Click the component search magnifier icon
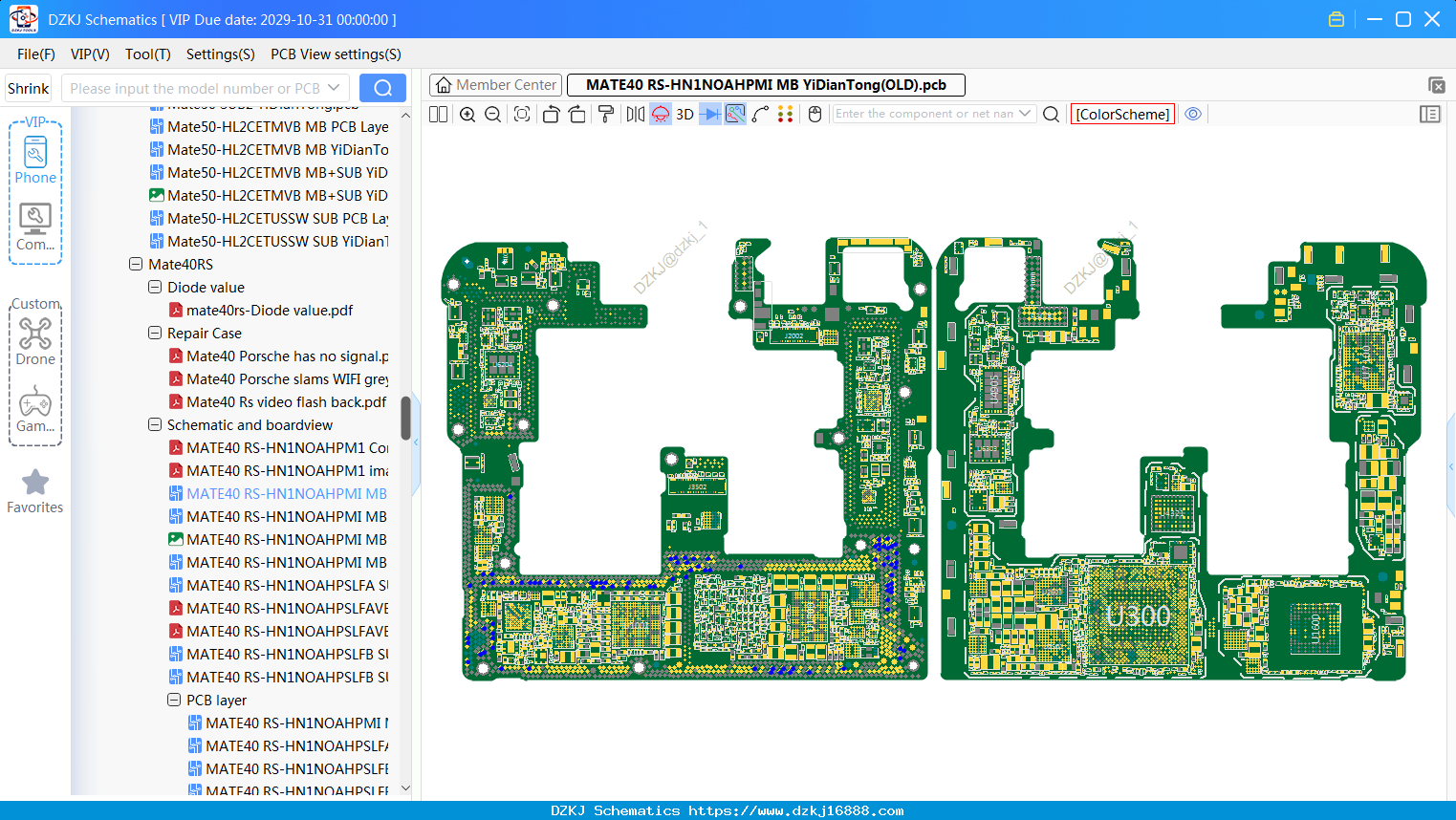Screen dimensions: 1456x820 click(1051, 114)
